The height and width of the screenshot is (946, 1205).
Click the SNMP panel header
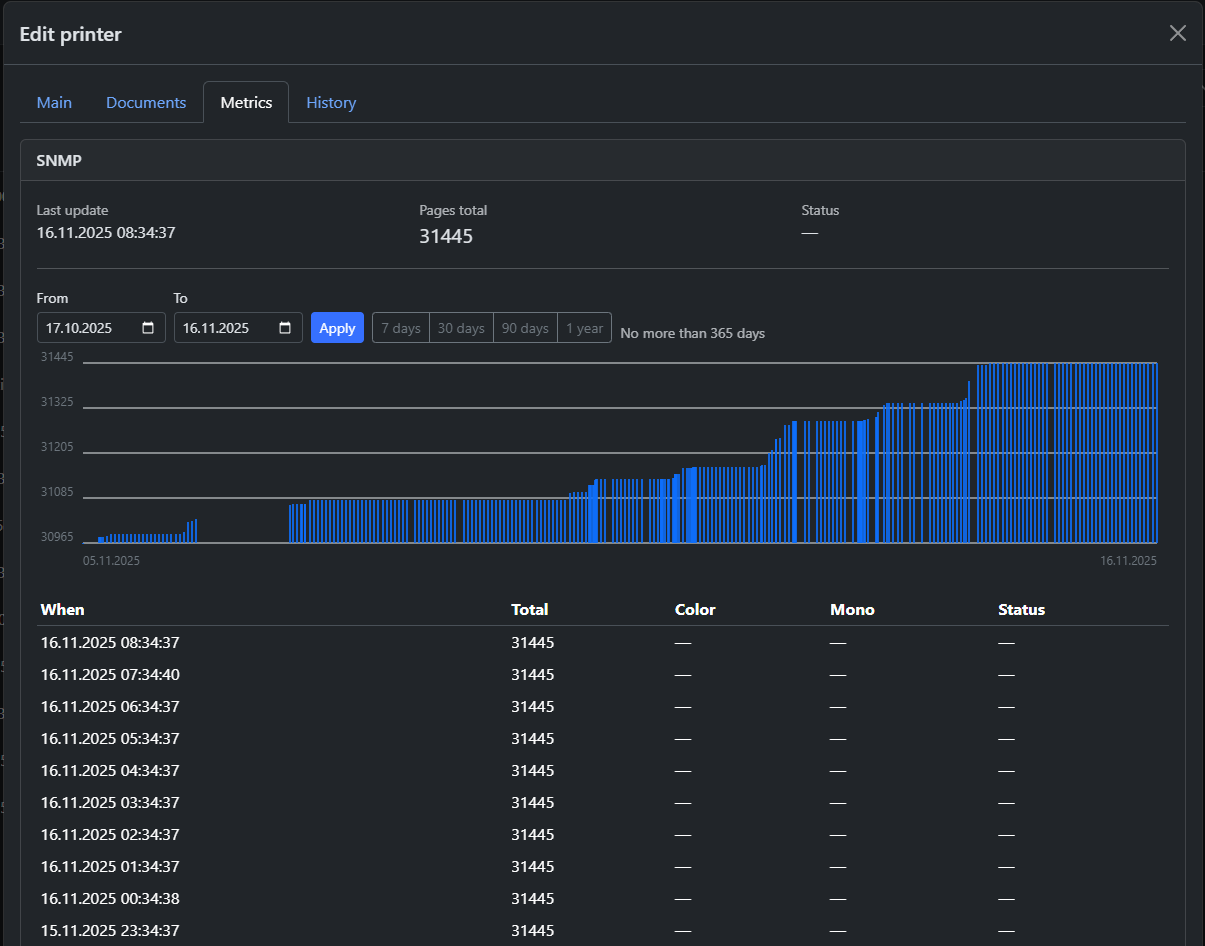pyautogui.click(x=602, y=160)
